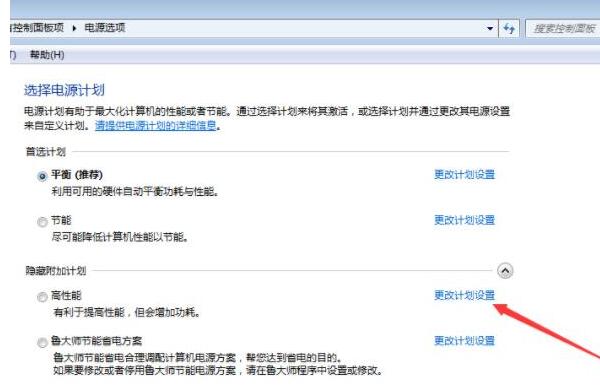This screenshot has height=390, width=600.
Task: Open the 帮助(H) menu
Action: (x=47, y=55)
